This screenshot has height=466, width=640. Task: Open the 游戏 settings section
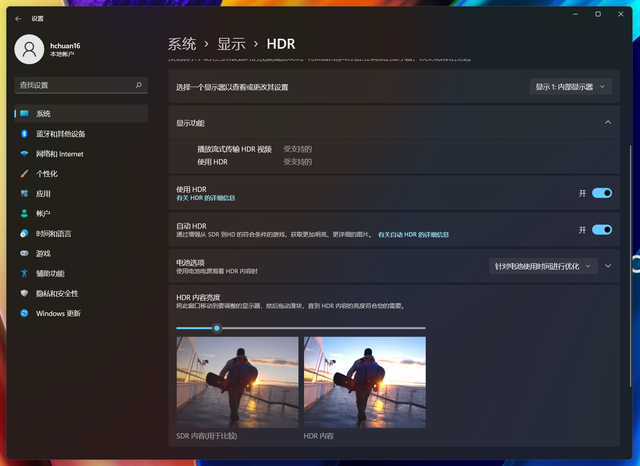43,253
